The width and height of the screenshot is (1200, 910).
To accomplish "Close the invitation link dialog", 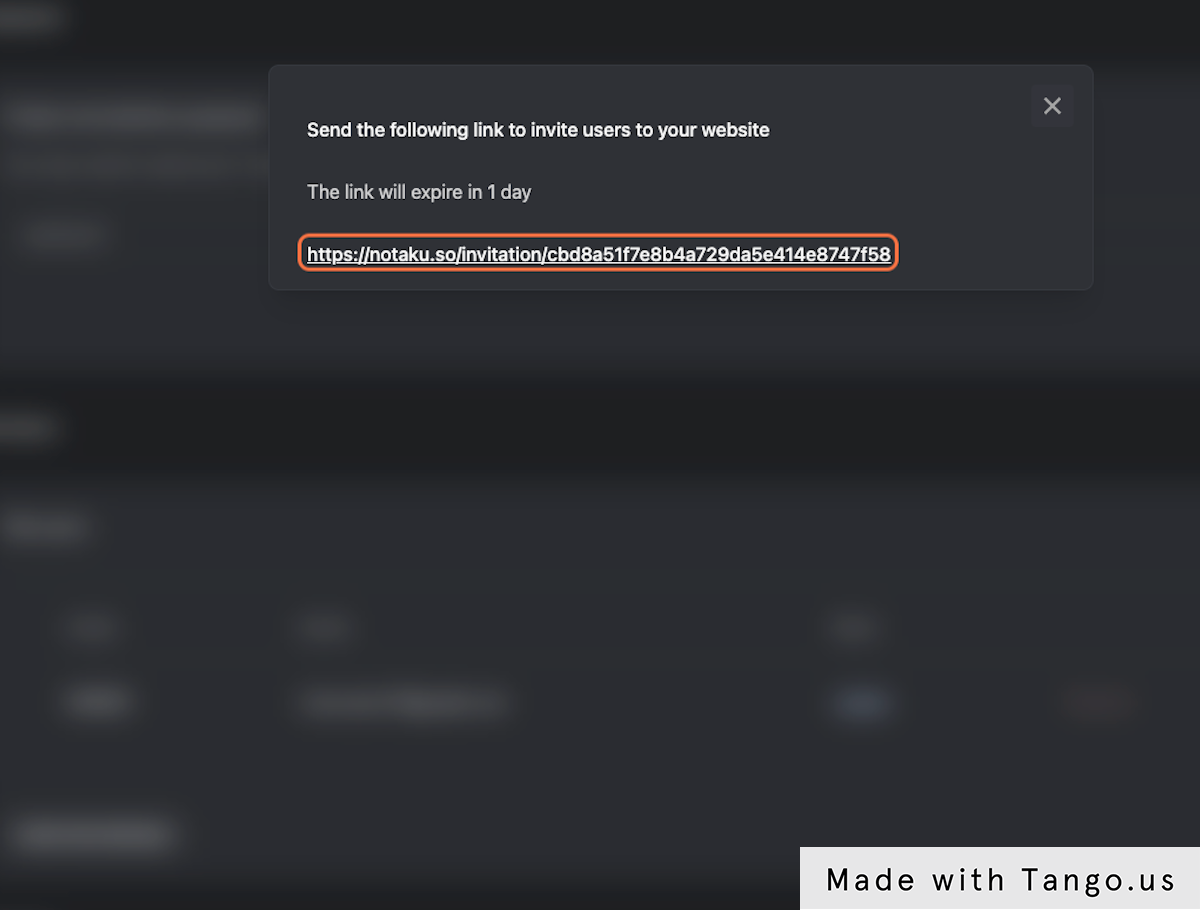I will [x=1052, y=106].
